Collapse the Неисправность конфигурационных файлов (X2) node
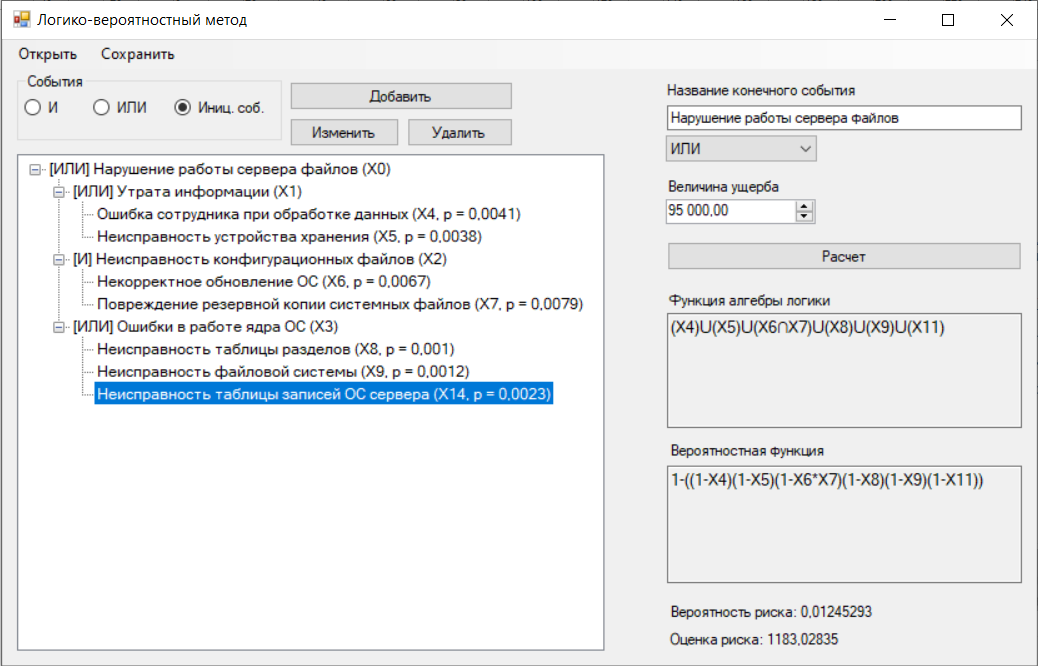 [59, 260]
